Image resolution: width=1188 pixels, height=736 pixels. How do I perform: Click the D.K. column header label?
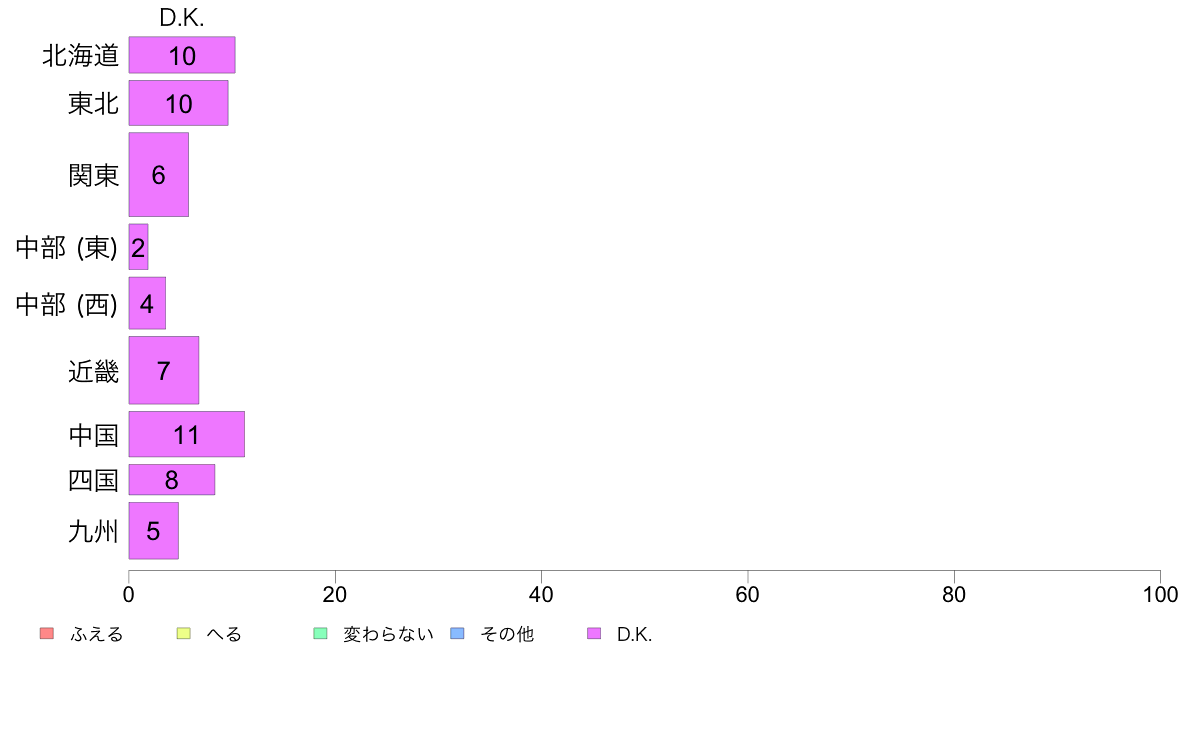coord(182,18)
